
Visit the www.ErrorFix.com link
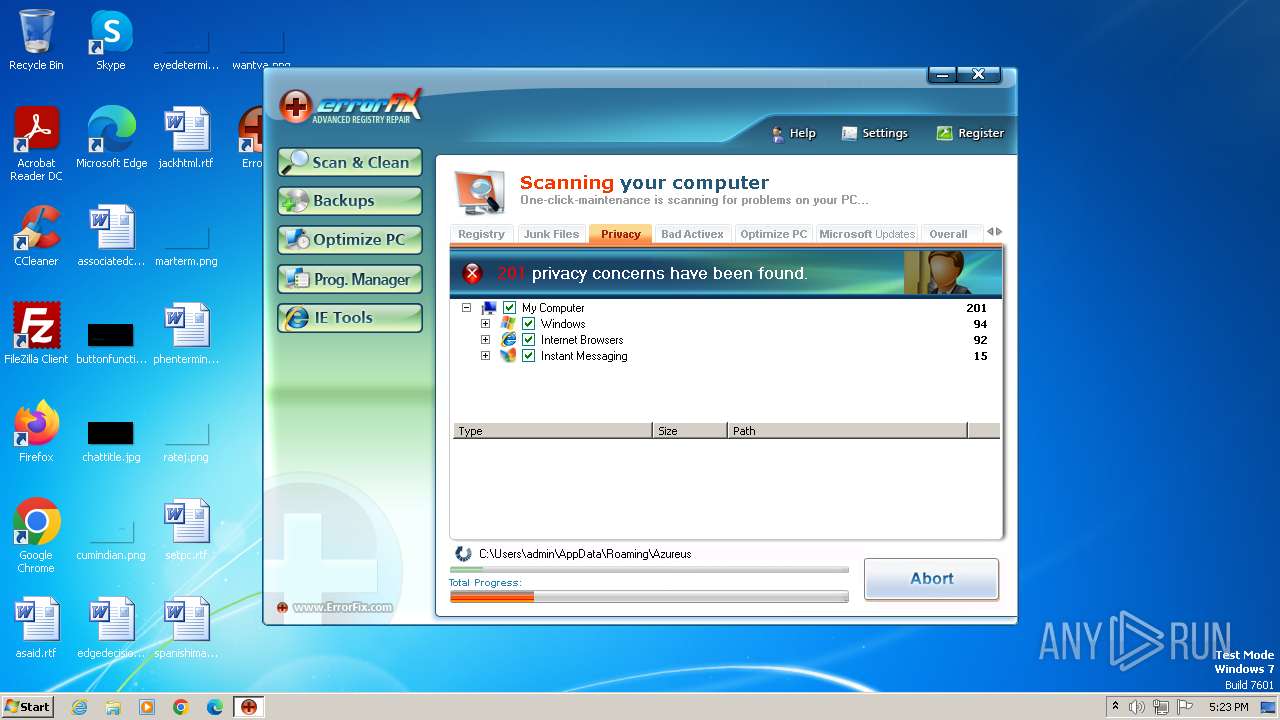[x=342, y=607]
